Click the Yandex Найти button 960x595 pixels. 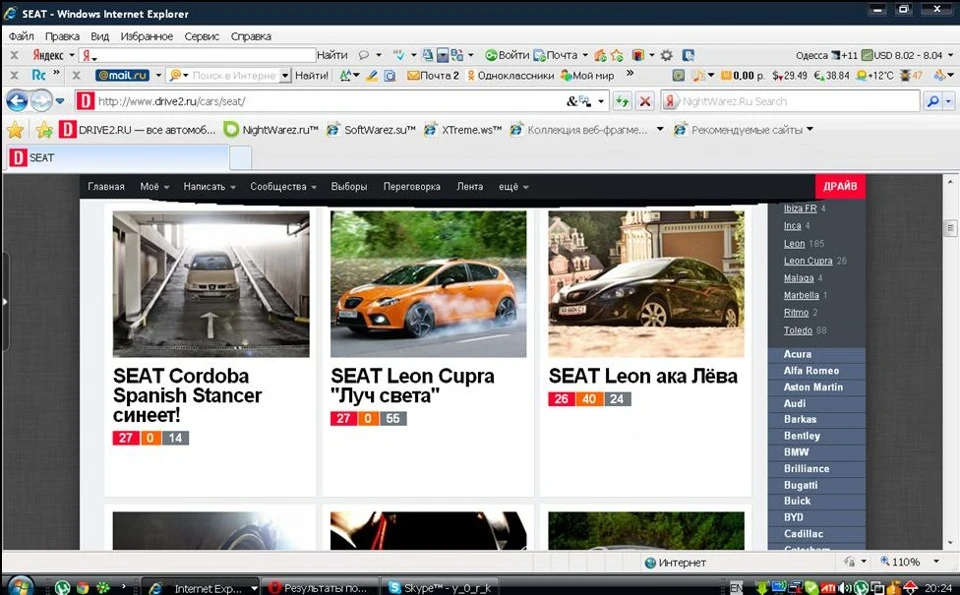point(332,55)
